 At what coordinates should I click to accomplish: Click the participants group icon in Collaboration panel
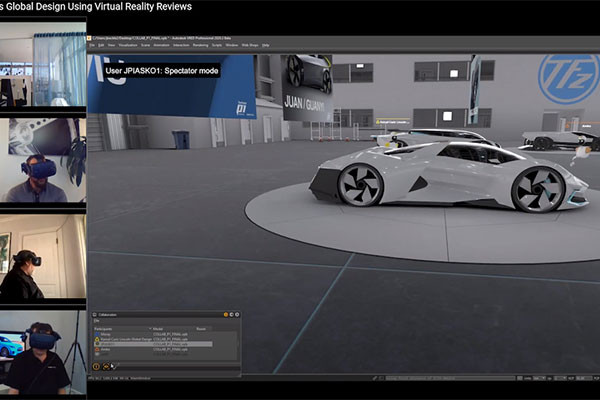tap(106, 366)
